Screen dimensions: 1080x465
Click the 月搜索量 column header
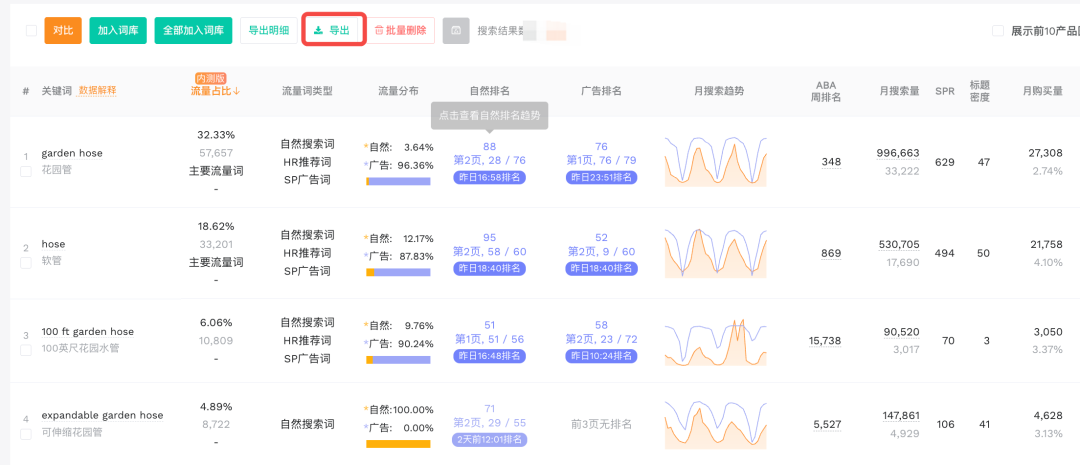pyautogui.click(x=899, y=91)
